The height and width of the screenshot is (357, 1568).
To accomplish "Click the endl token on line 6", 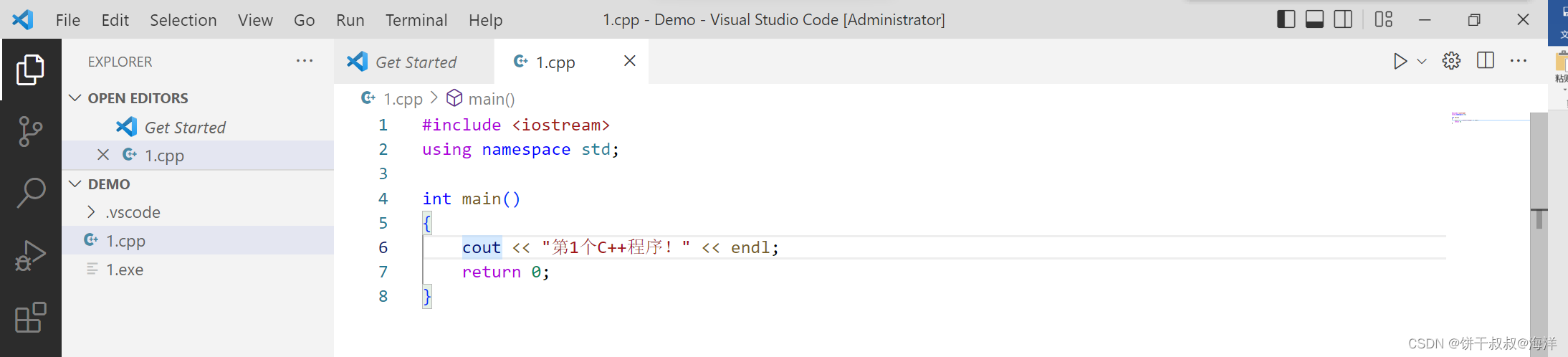I will (x=750, y=247).
